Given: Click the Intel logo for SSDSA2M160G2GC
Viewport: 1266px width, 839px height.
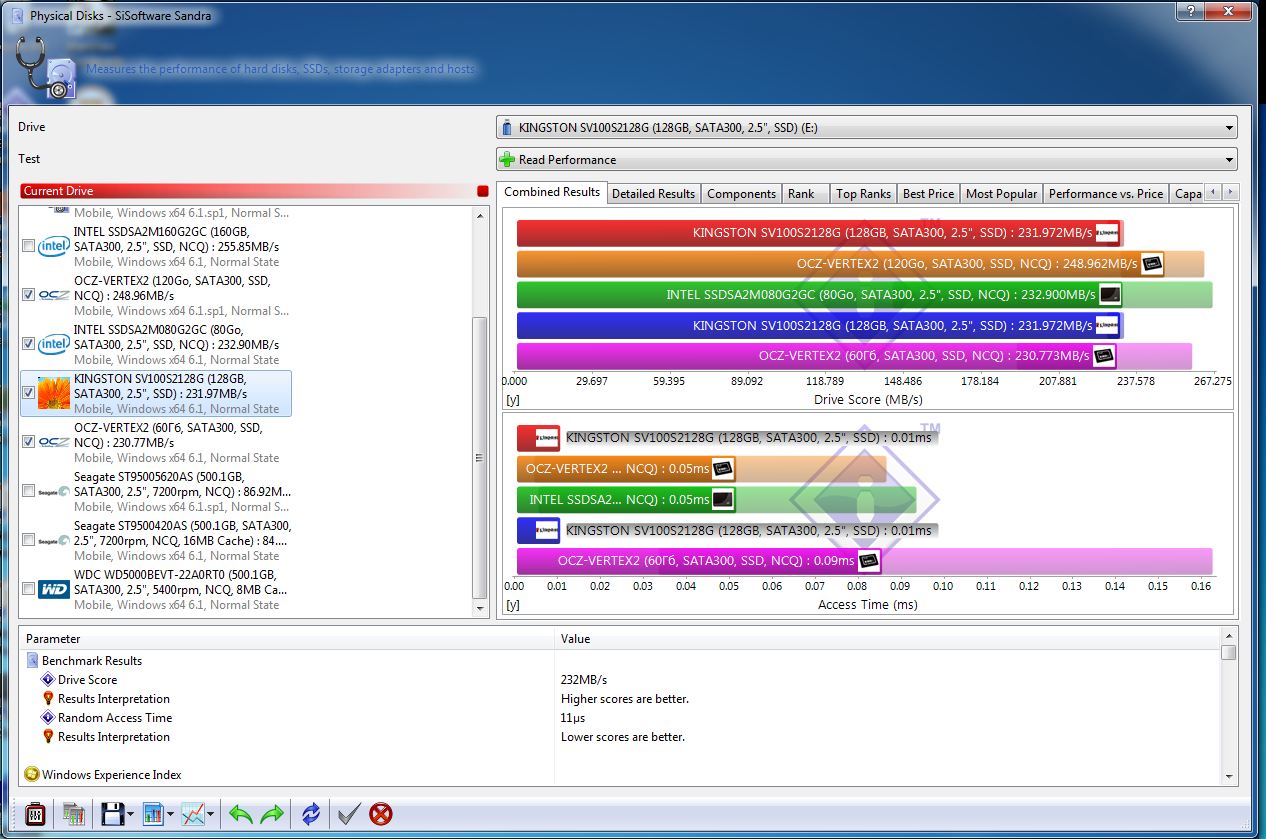Looking at the screenshot, I should pos(53,246).
